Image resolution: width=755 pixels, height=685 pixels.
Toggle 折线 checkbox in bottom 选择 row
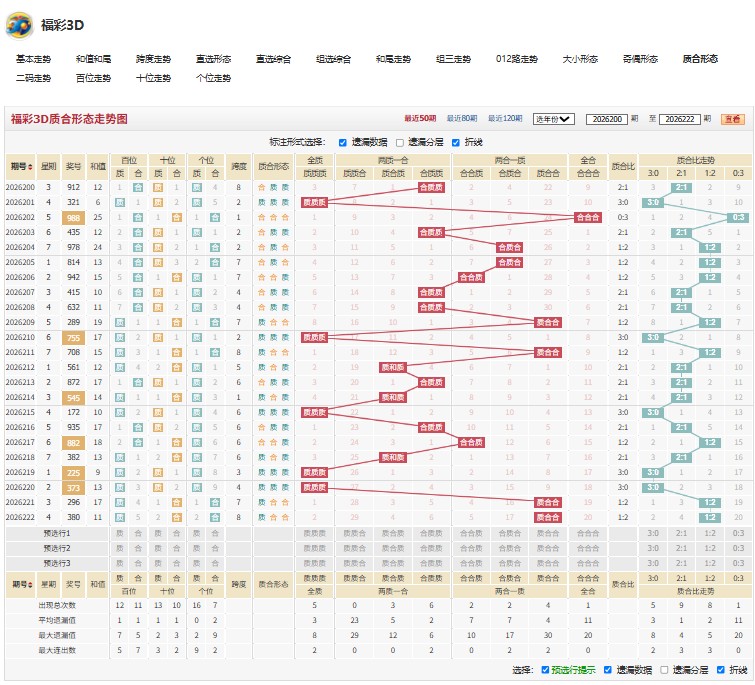pyautogui.click(x=720, y=670)
